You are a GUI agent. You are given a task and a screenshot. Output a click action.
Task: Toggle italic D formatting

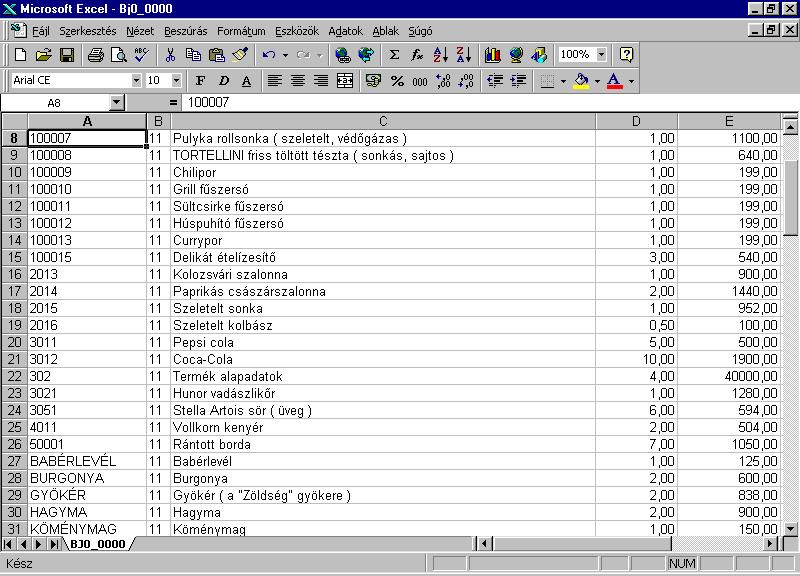[x=223, y=81]
